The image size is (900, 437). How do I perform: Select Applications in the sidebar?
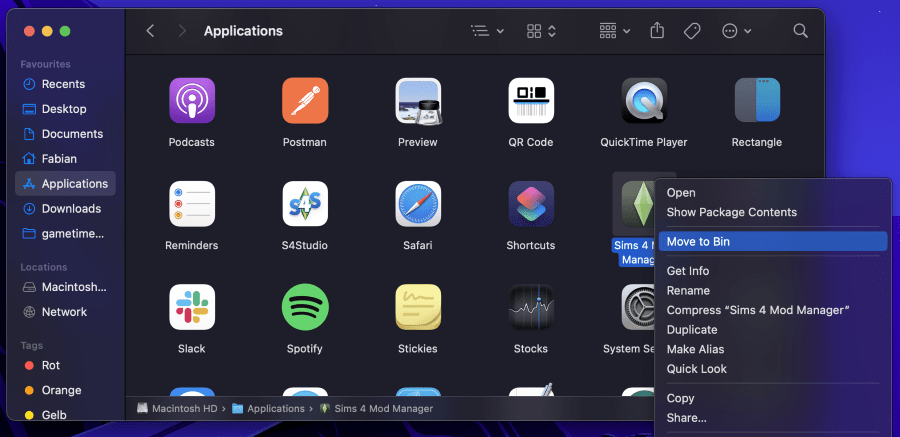[x=65, y=184]
